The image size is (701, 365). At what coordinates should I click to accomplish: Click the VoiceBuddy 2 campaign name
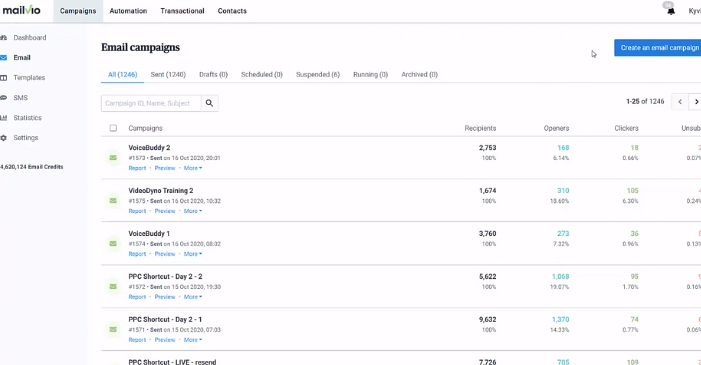(x=149, y=148)
